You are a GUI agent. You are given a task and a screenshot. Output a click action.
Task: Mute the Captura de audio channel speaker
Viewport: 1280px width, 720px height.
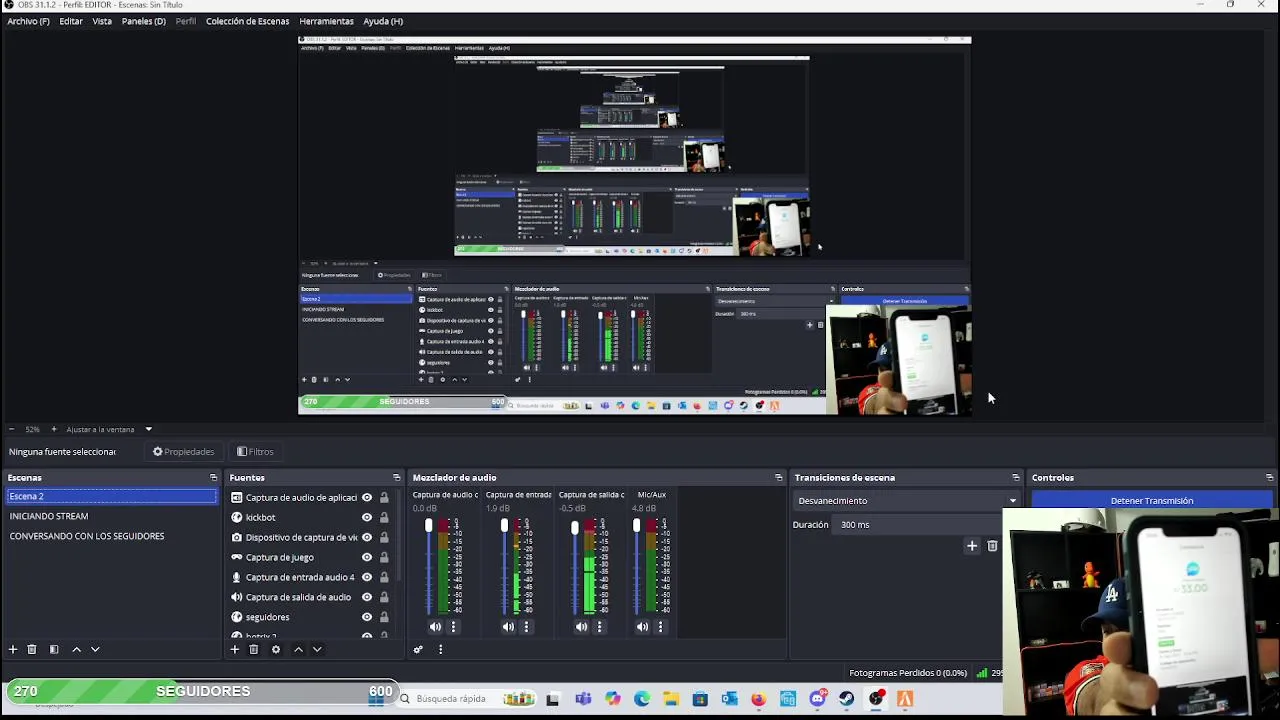coord(435,627)
